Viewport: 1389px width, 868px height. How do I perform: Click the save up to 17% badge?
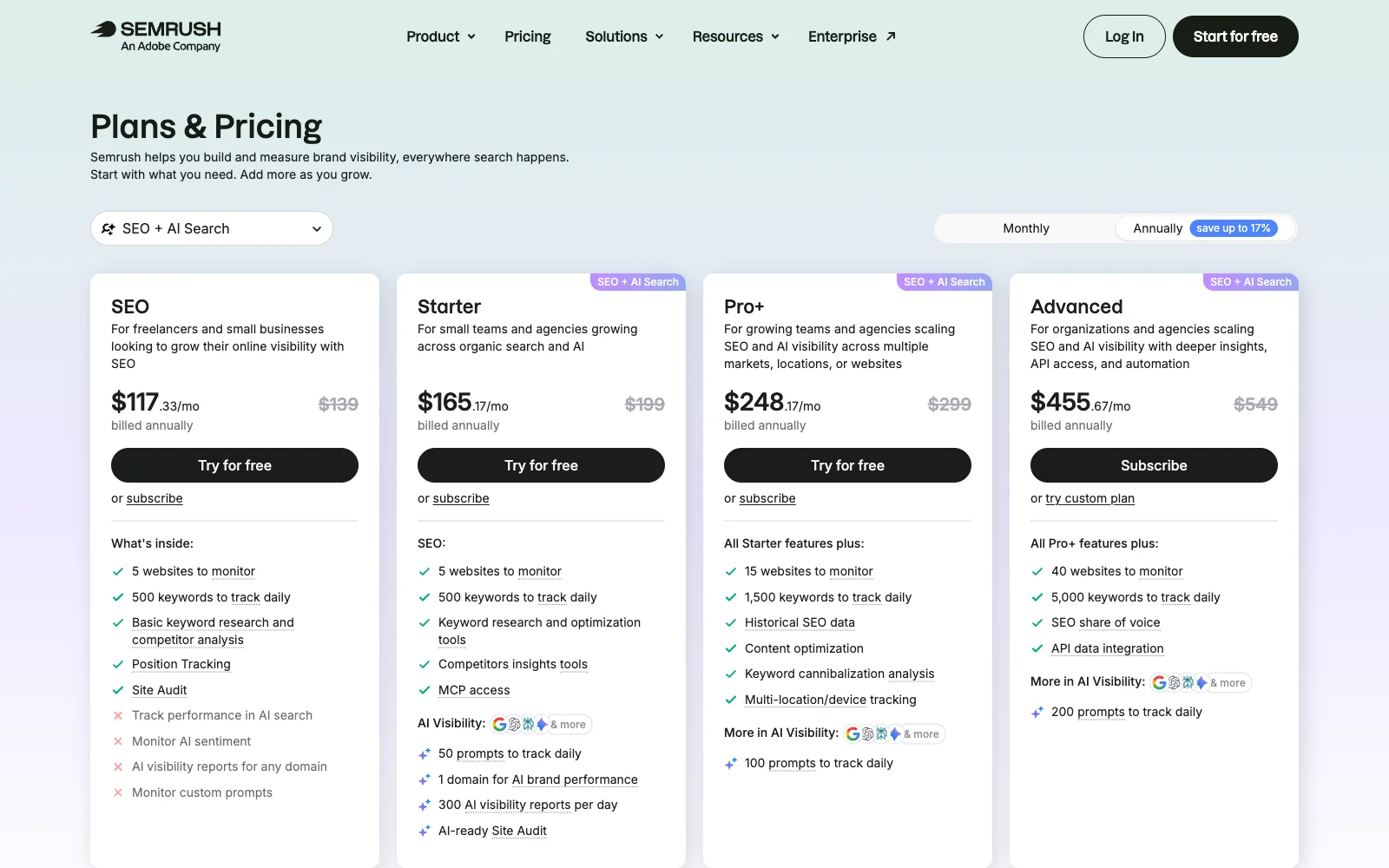[1234, 228]
